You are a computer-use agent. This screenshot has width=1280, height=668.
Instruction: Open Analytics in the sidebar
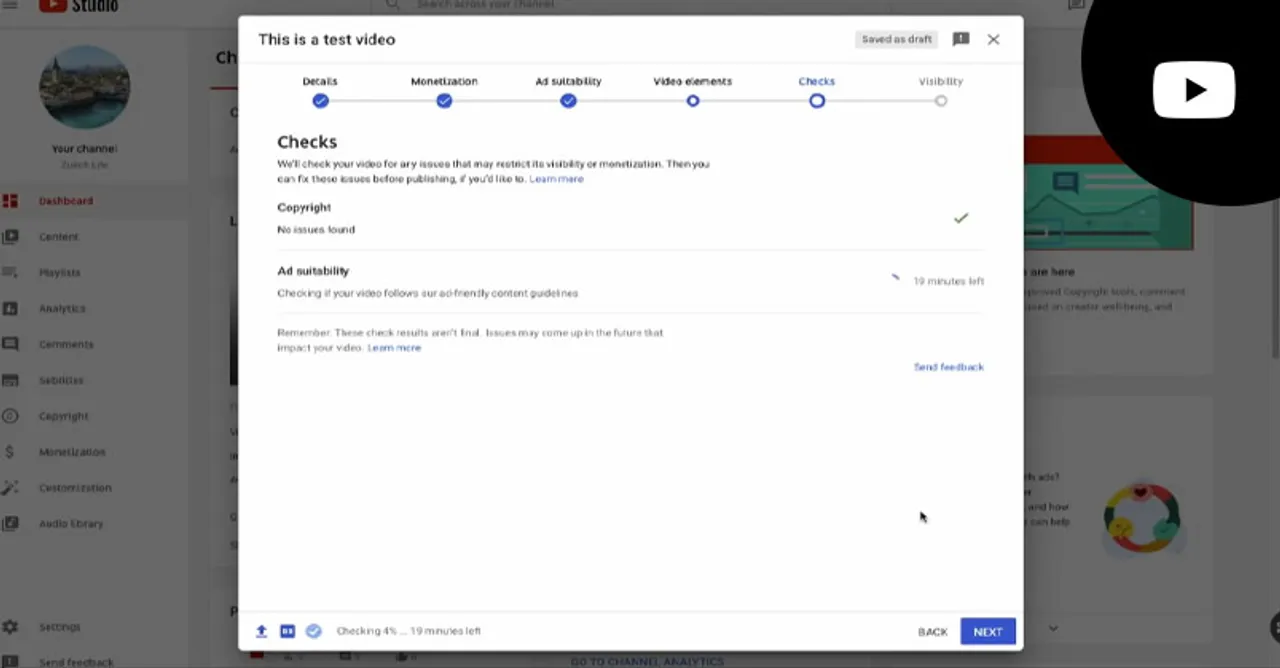click(62, 308)
